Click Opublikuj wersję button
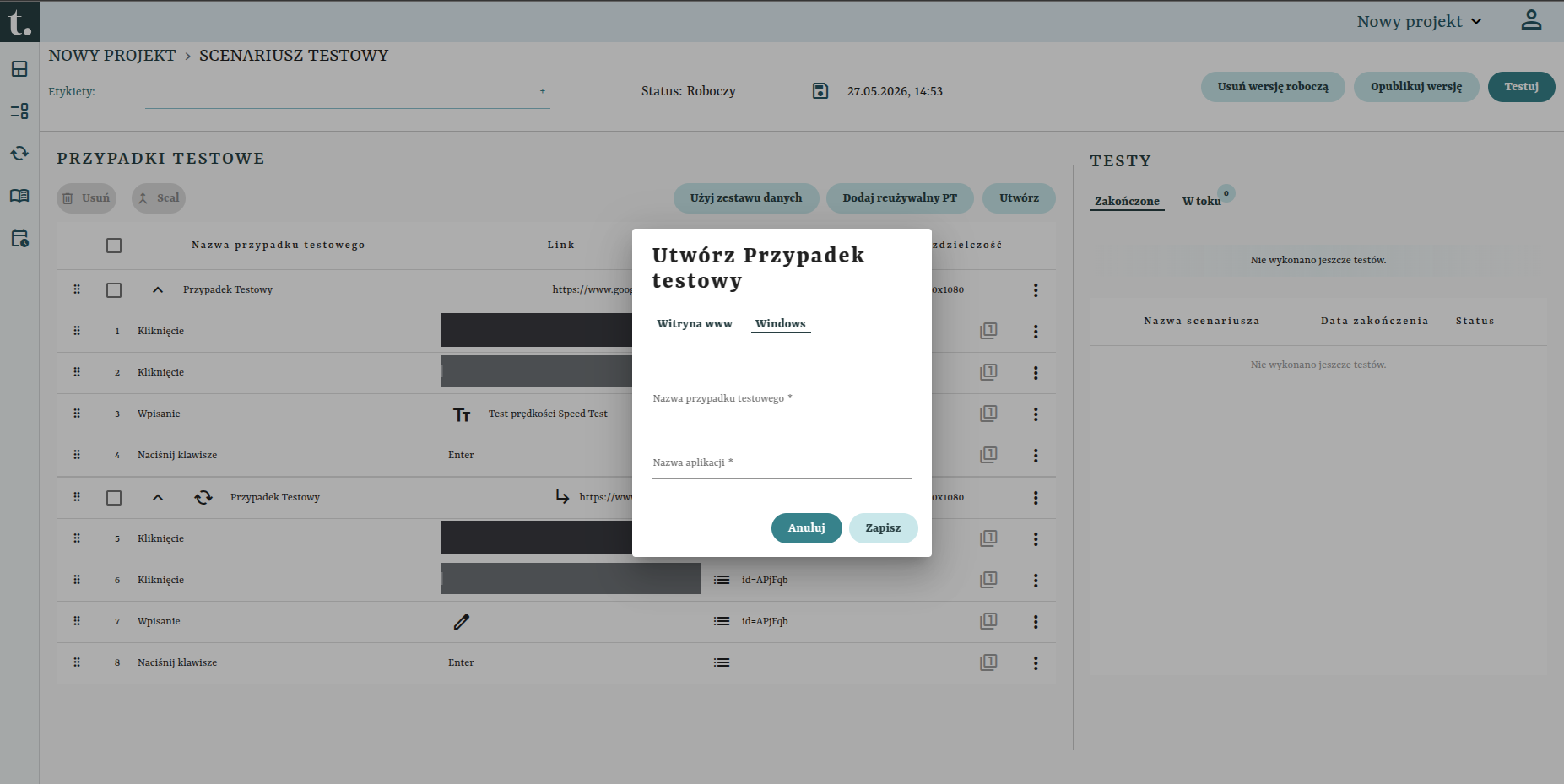The width and height of the screenshot is (1564, 784). (1416, 87)
